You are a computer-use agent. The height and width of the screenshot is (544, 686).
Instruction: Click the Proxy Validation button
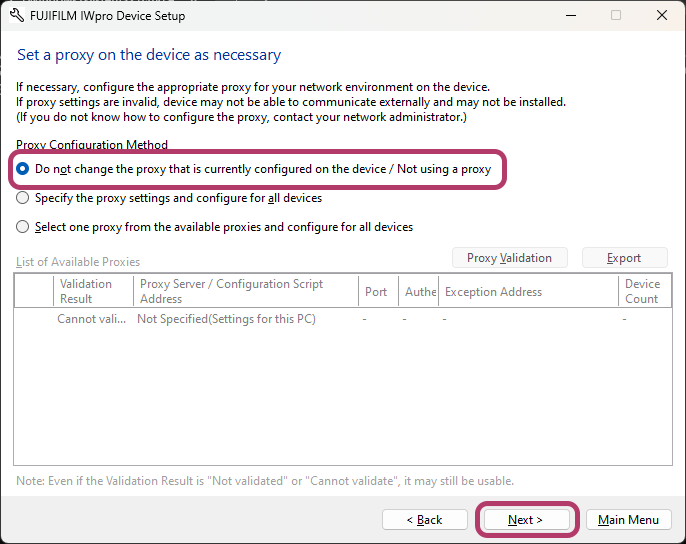pyautogui.click(x=510, y=258)
